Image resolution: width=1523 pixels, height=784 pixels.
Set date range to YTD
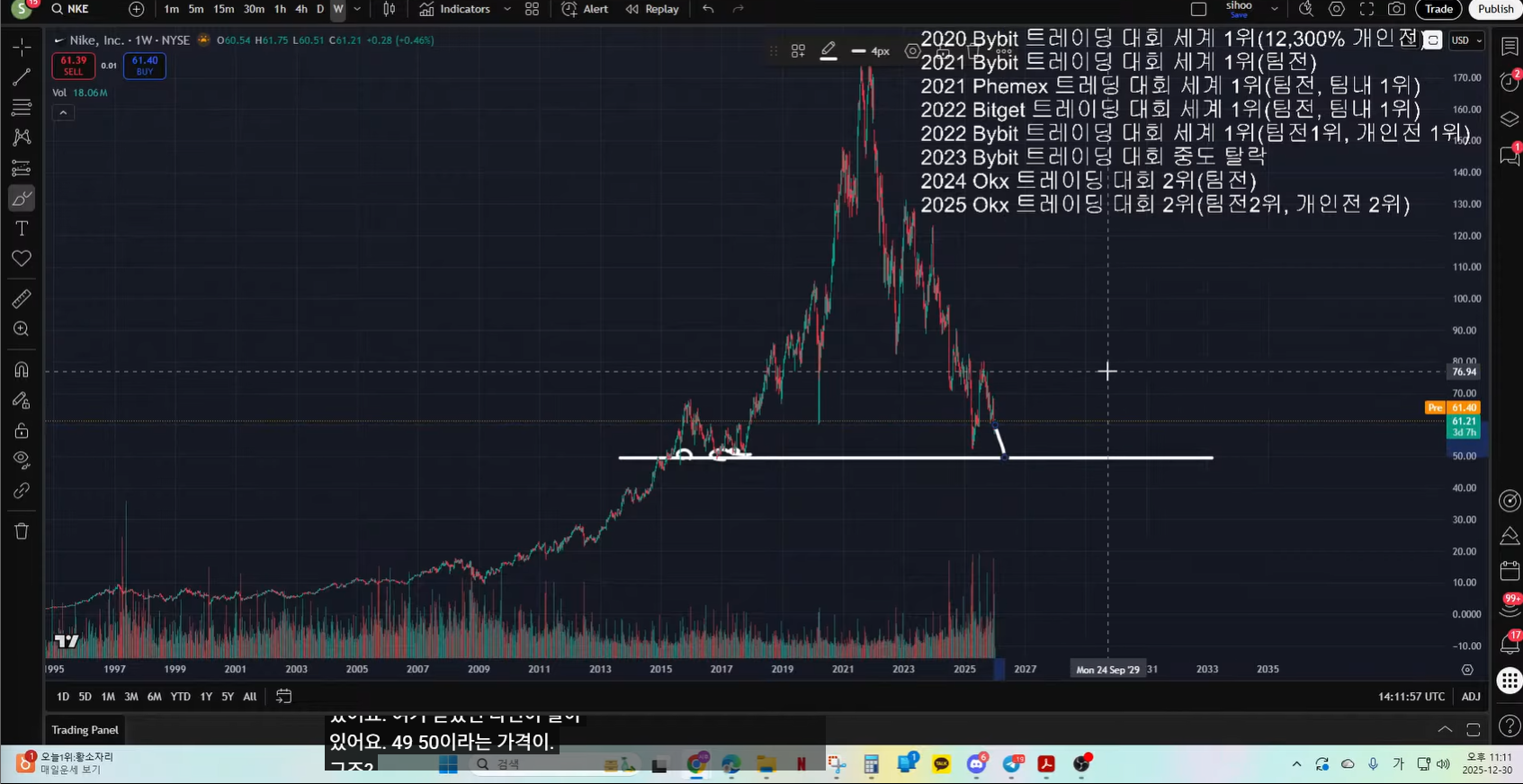click(180, 697)
